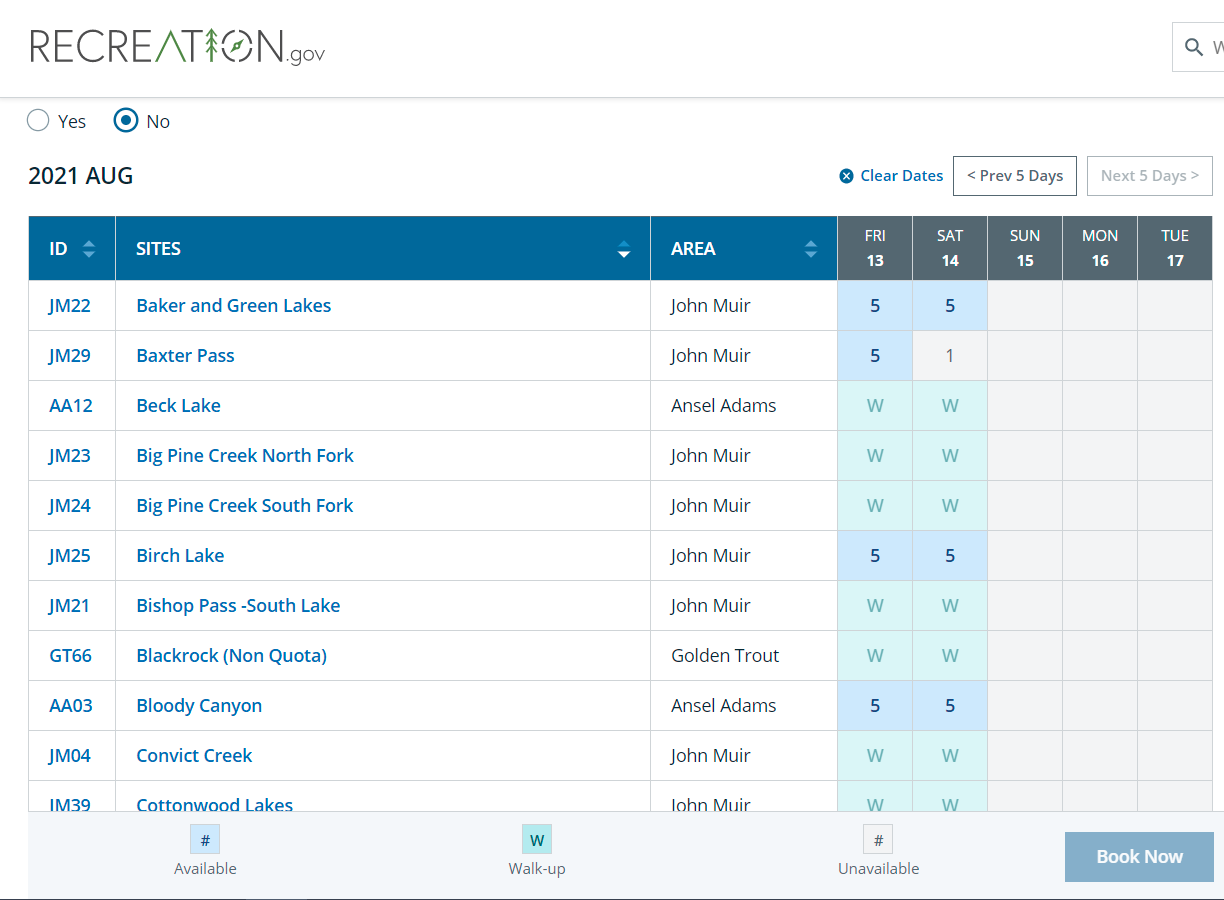Image resolution: width=1224 pixels, height=900 pixels.
Task: Sort table by ID column arrows
Action: pos(89,249)
